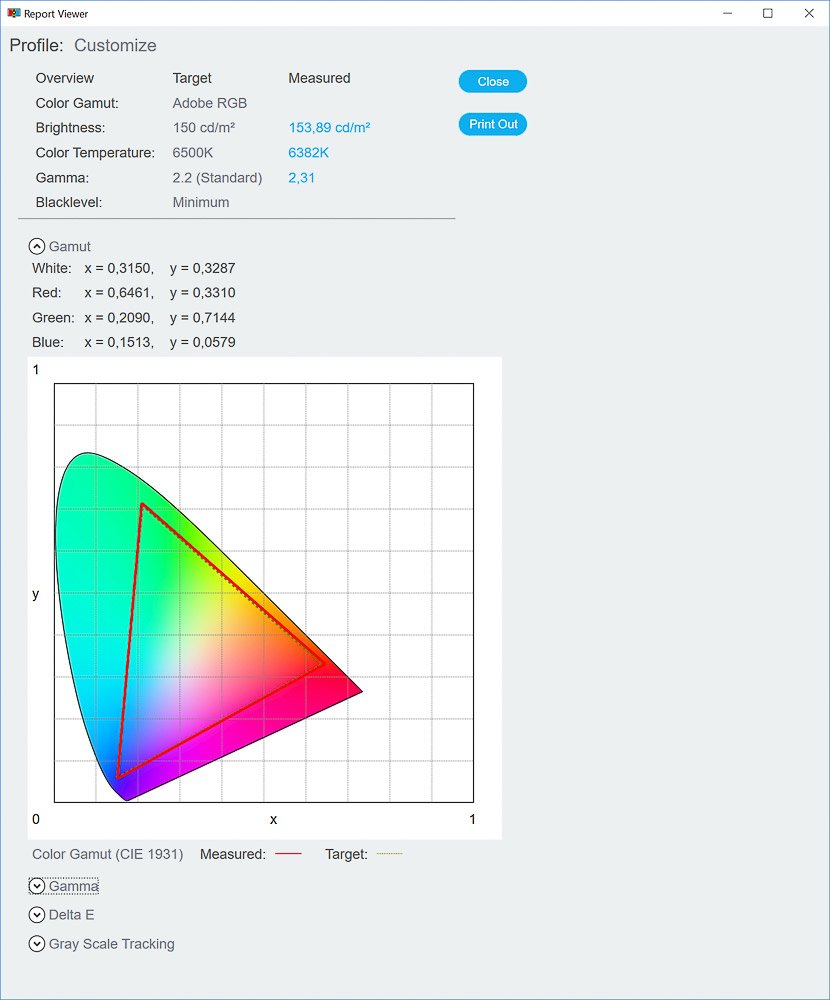The width and height of the screenshot is (830, 1000).
Task: Click the Blue coordinates row
Action: (x=133, y=342)
